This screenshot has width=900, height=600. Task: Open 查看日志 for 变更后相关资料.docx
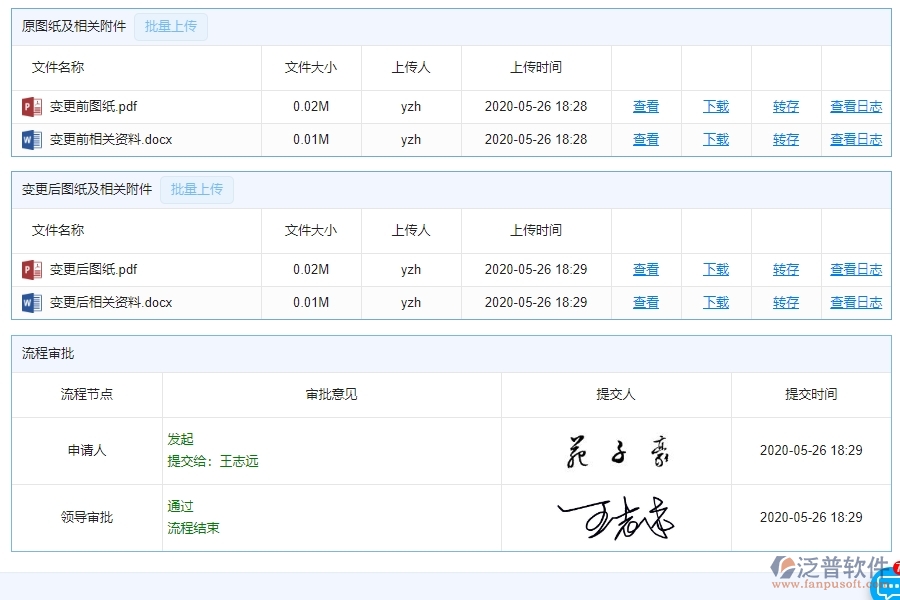point(856,301)
